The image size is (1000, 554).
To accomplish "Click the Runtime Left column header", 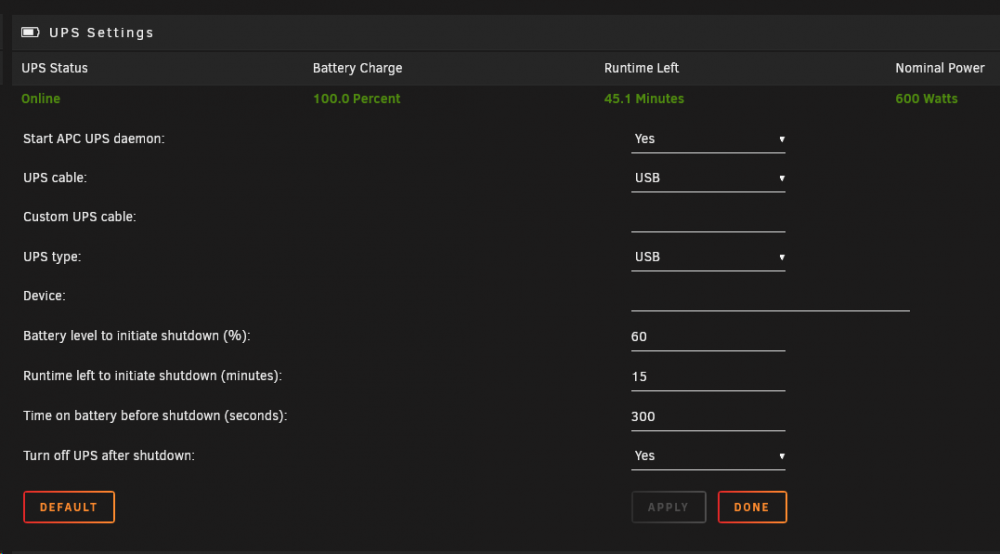I will (x=641, y=68).
